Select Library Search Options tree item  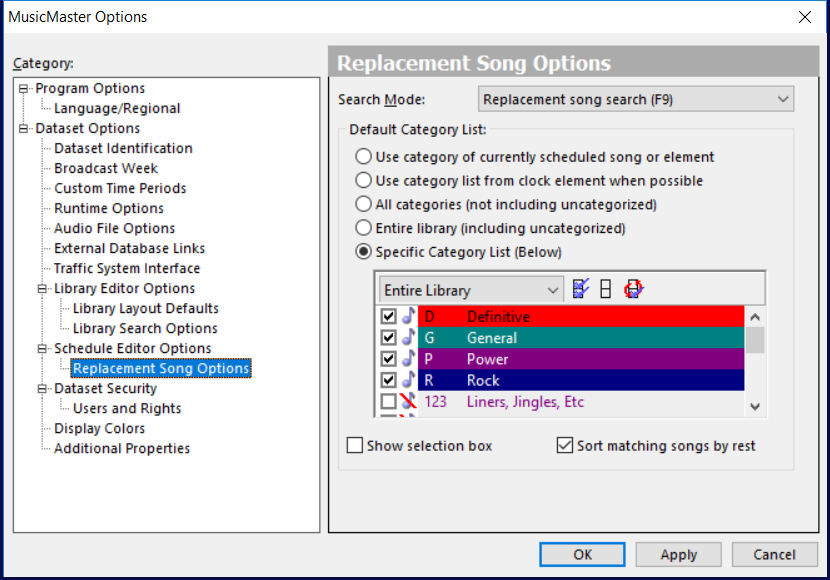[145, 329]
